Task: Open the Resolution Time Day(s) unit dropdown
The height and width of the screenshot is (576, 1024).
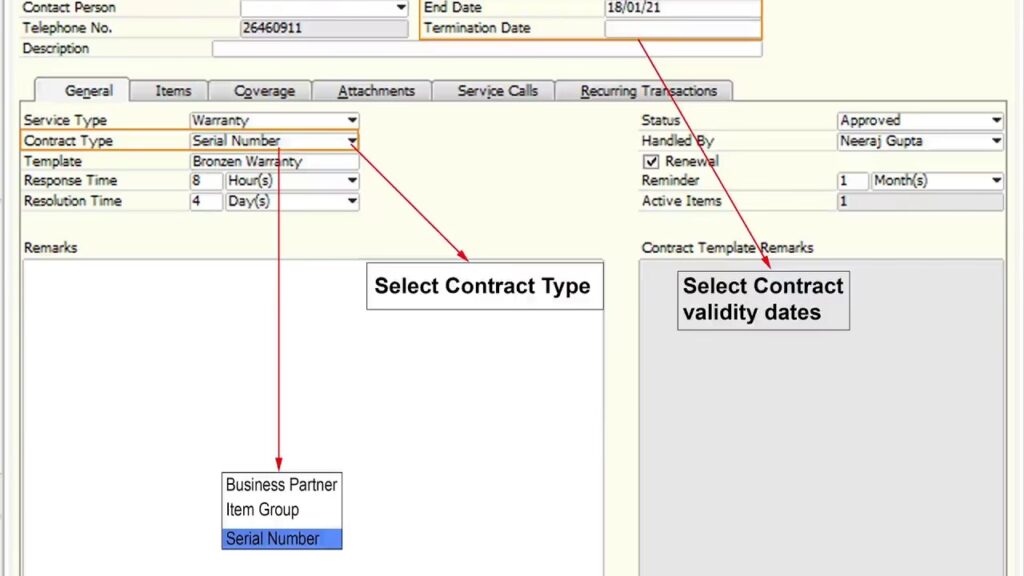Action: click(x=352, y=201)
